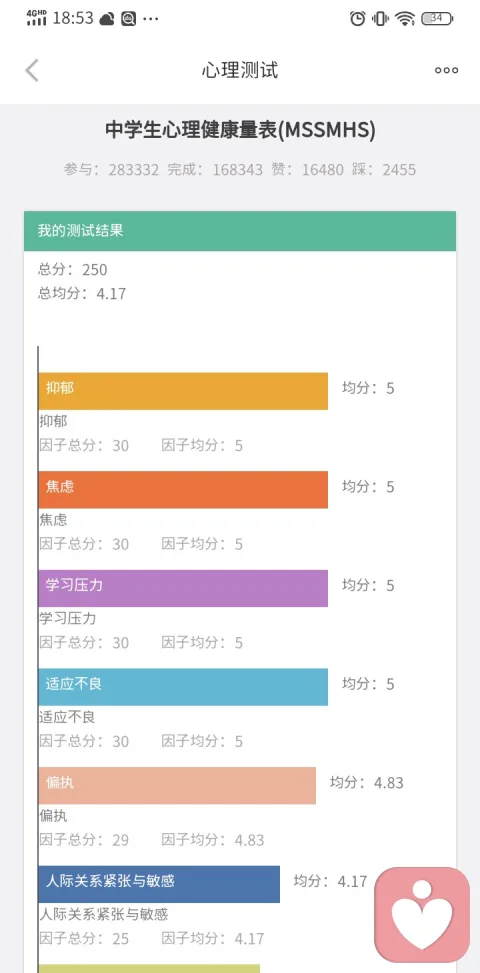This screenshot has width=480, height=973.
Task: Tap the 赞：16480 like count
Action: 307,169
